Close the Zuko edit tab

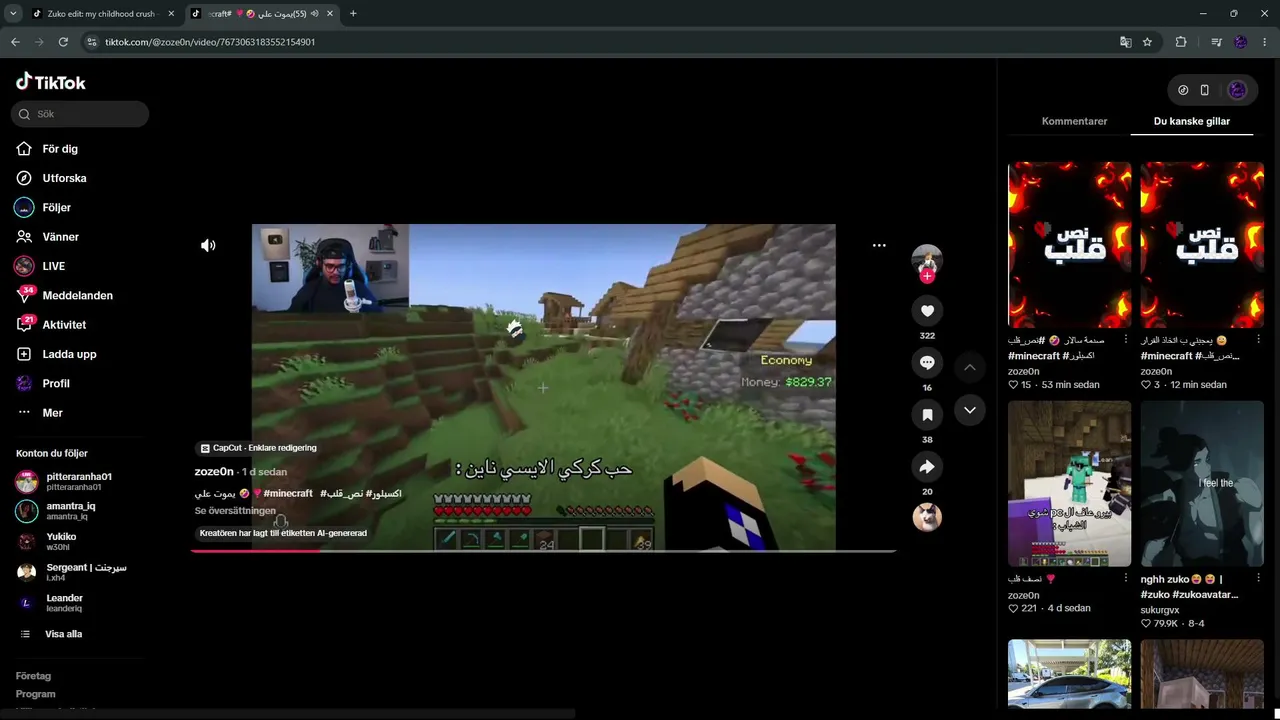pos(170,14)
